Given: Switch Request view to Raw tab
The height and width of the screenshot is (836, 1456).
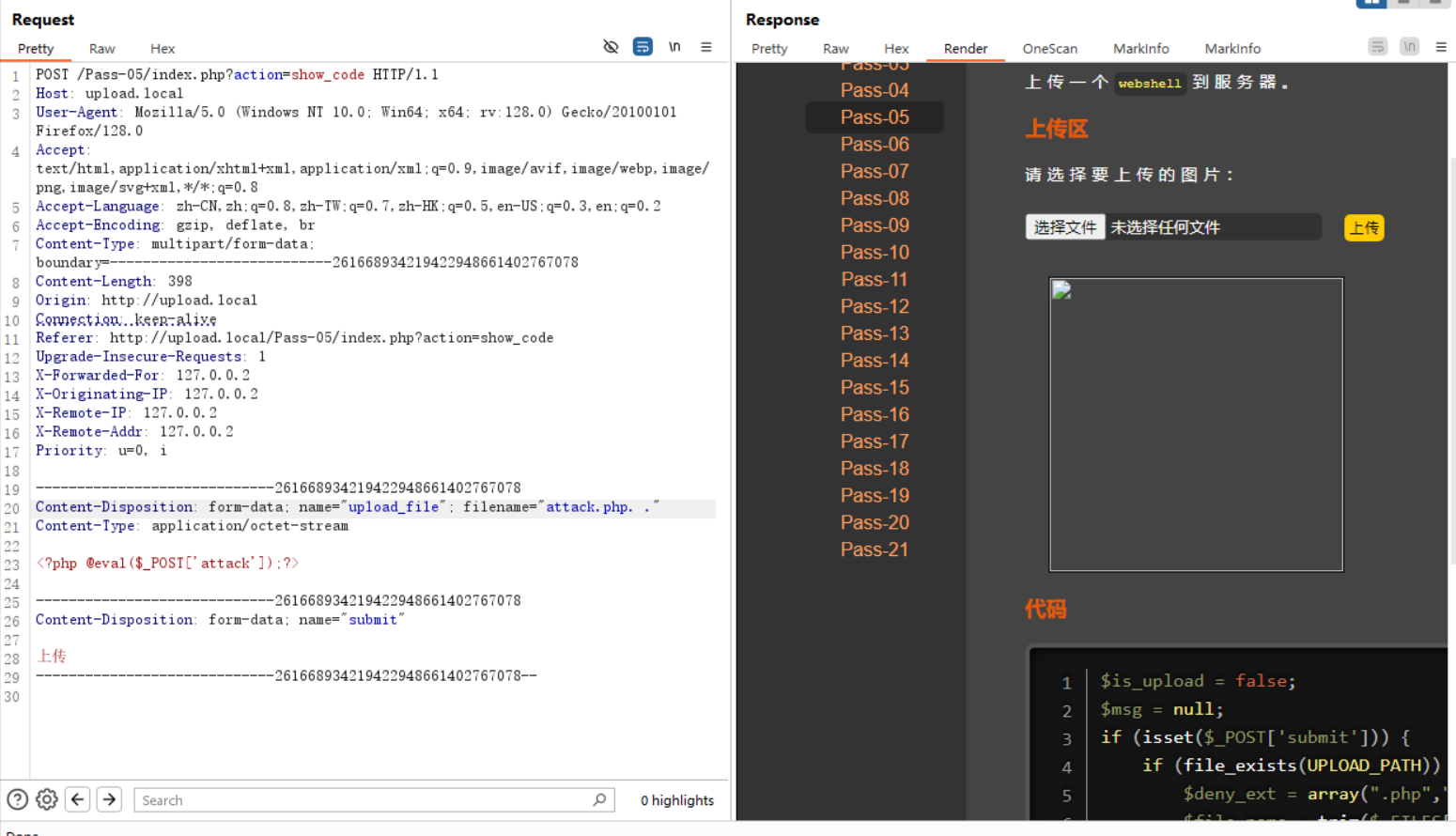Looking at the screenshot, I should [x=102, y=49].
